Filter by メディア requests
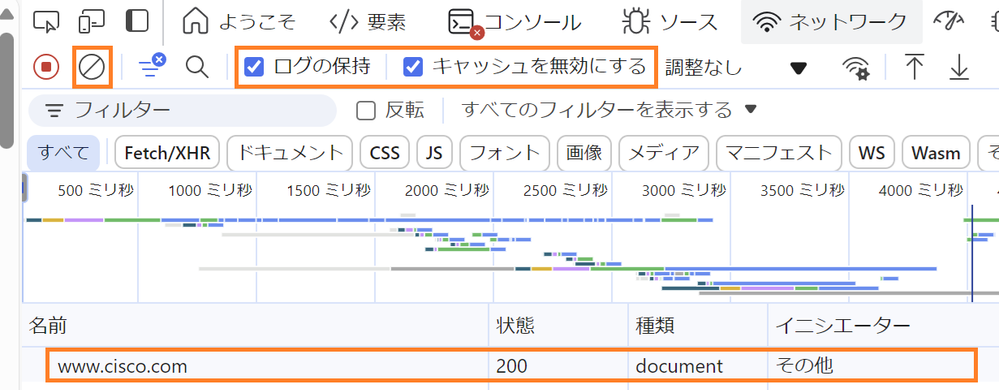The height and width of the screenshot is (390, 999). pyautogui.click(x=663, y=153)
